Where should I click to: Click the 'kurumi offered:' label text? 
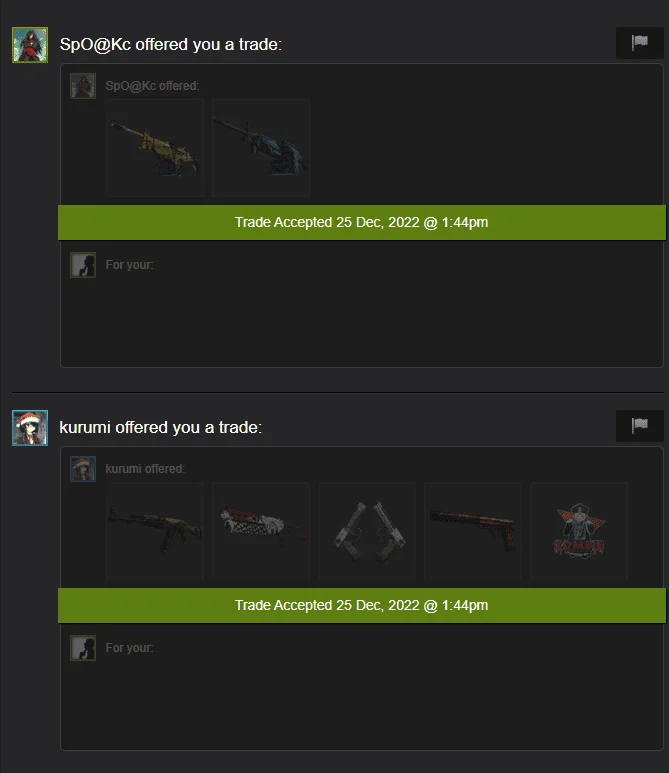[145, 469]
